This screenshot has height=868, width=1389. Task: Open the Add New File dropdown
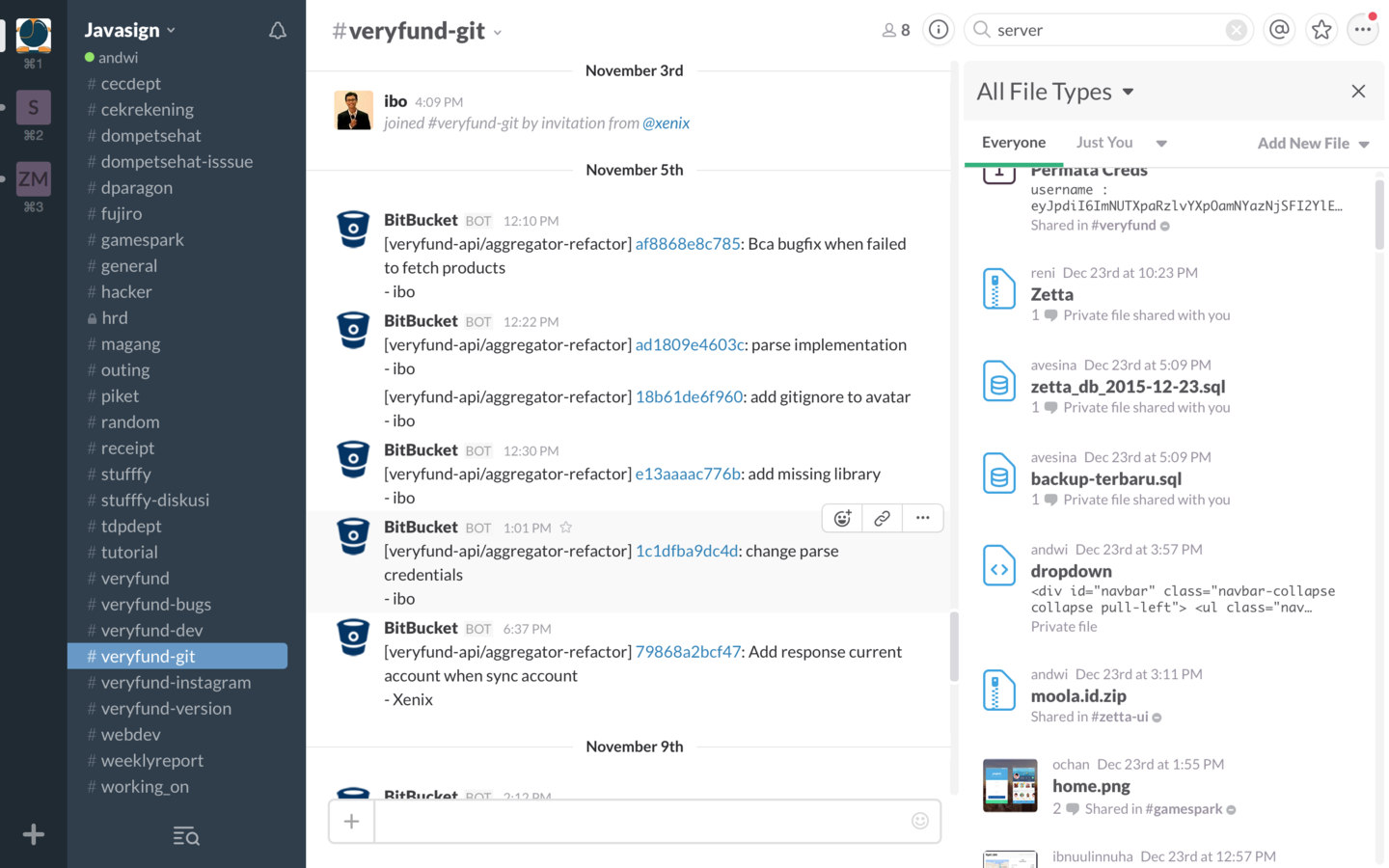1313,143
